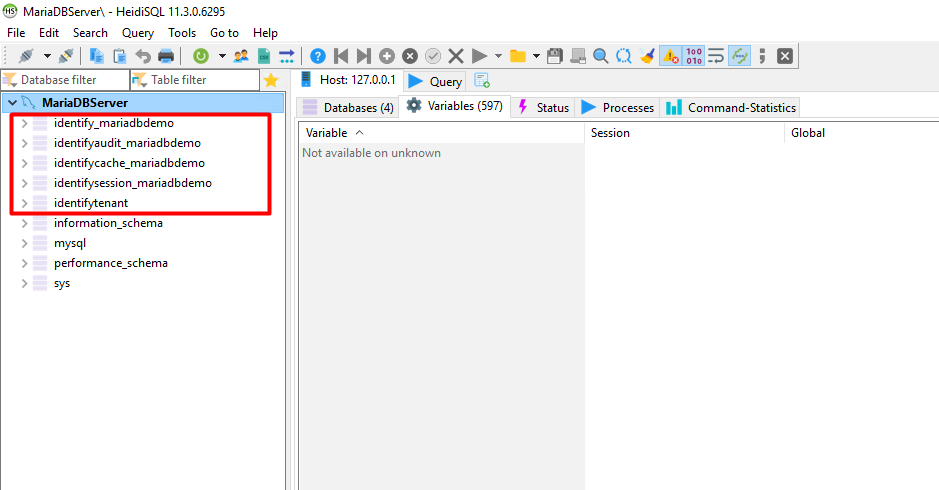Click the Delete row circle-x icon
The image size is (939, 490).
click(410, 56)
